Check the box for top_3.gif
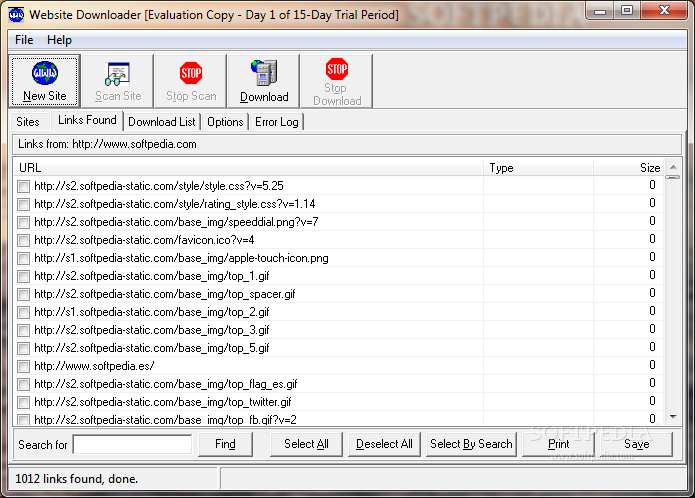Image resolution: width=695 pixels, height=498 pixels. tap(23, 331)
